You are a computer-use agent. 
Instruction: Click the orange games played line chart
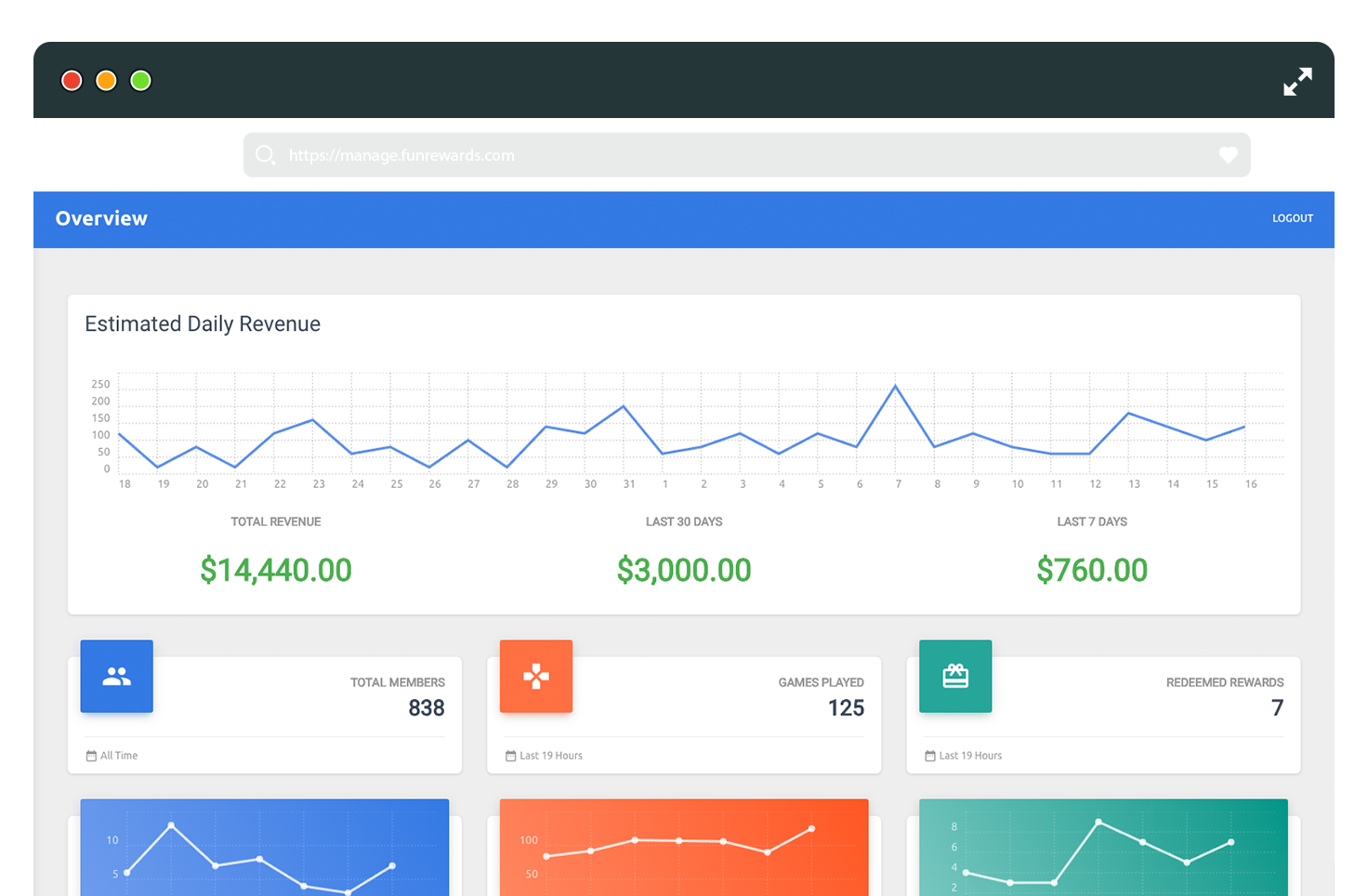tap(684, 848)
